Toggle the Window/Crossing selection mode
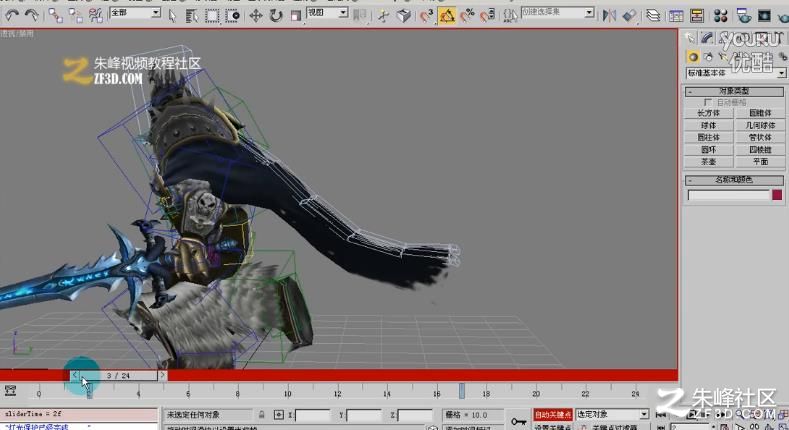 (x=232, y=16)
